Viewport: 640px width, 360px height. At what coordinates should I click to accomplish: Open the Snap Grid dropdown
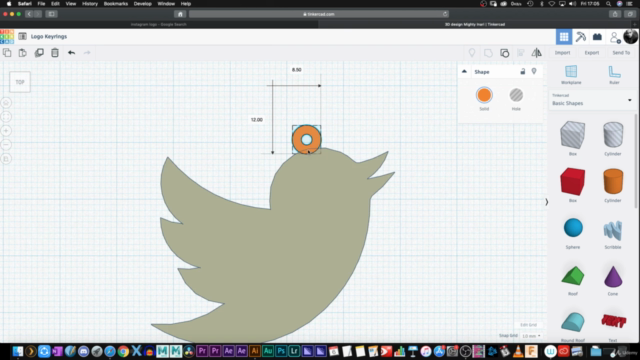tap(531, 336)
